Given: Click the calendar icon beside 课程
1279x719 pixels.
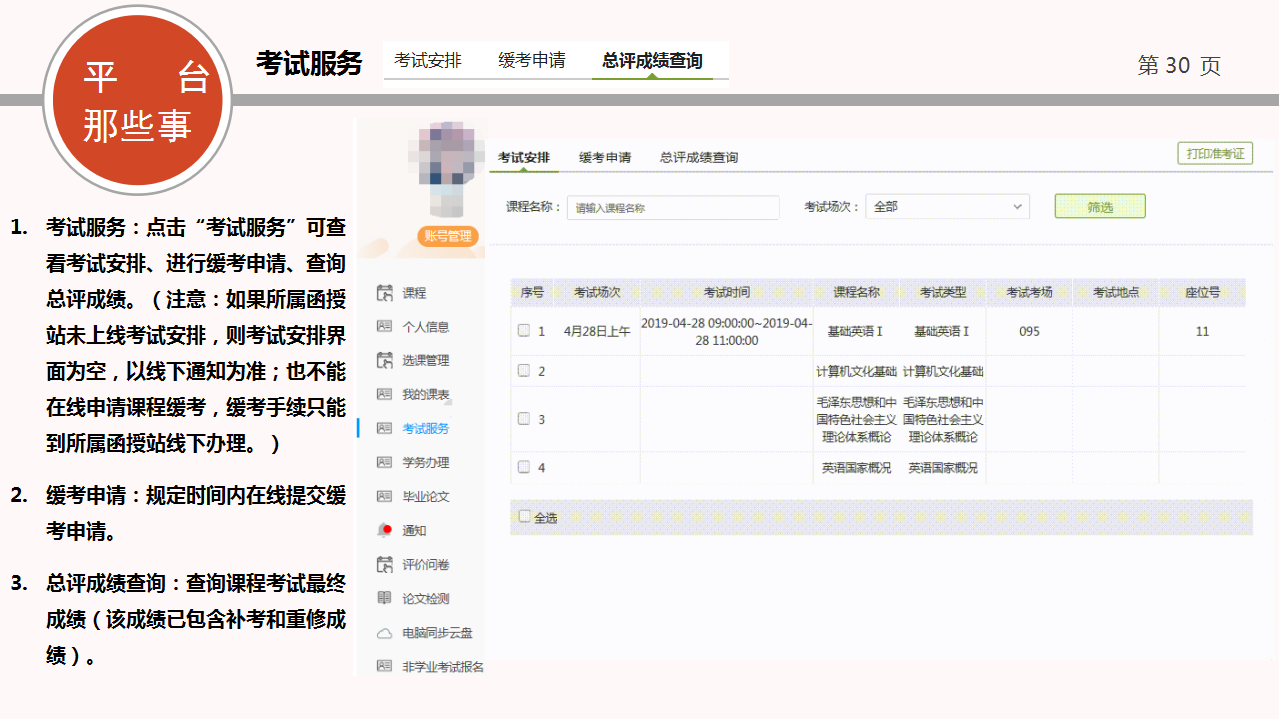Looking at the screenshot, I should coord(384,293).
